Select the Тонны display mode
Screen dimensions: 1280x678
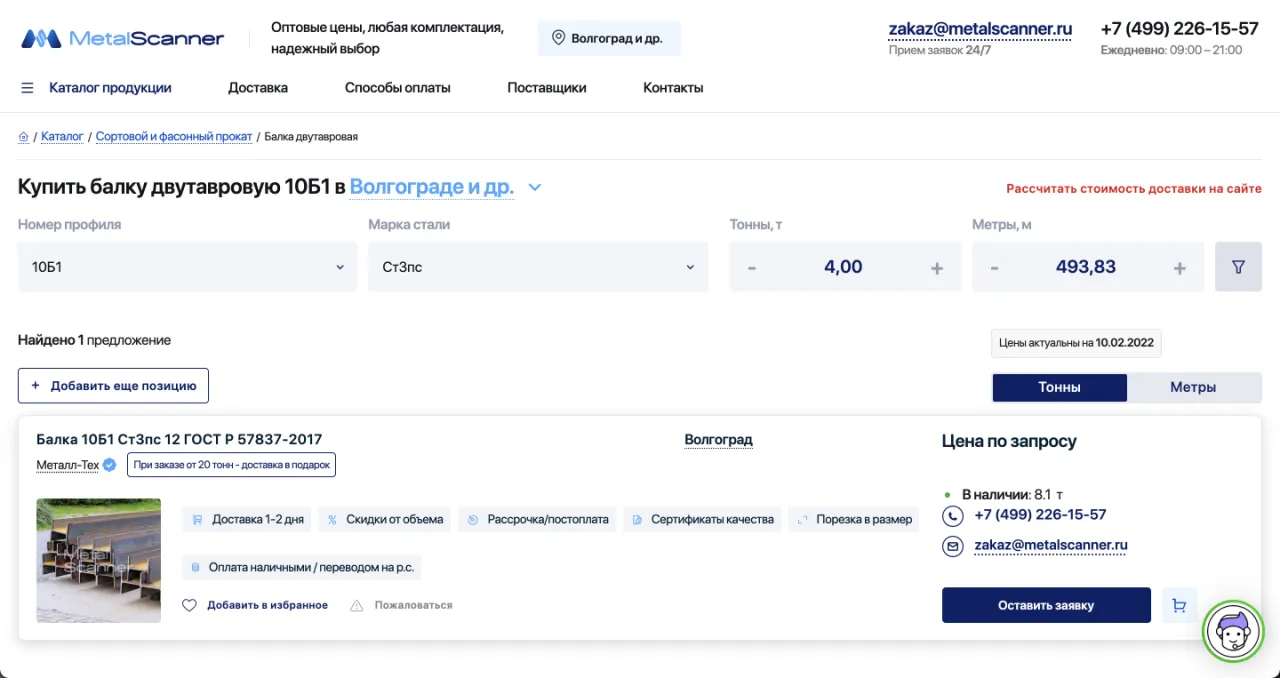[x=1059, y=387]
